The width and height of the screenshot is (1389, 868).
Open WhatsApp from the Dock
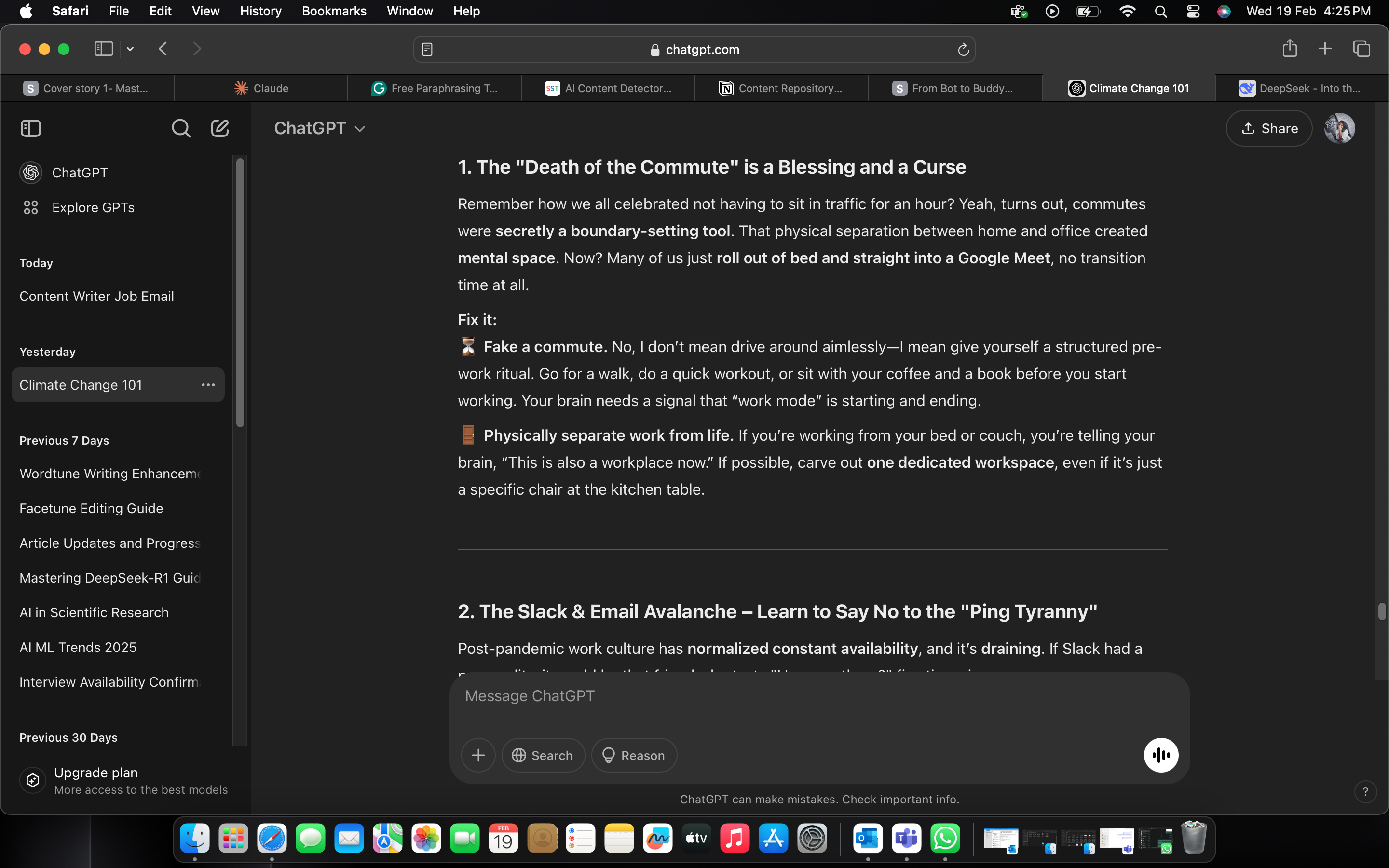coord(945,839)
